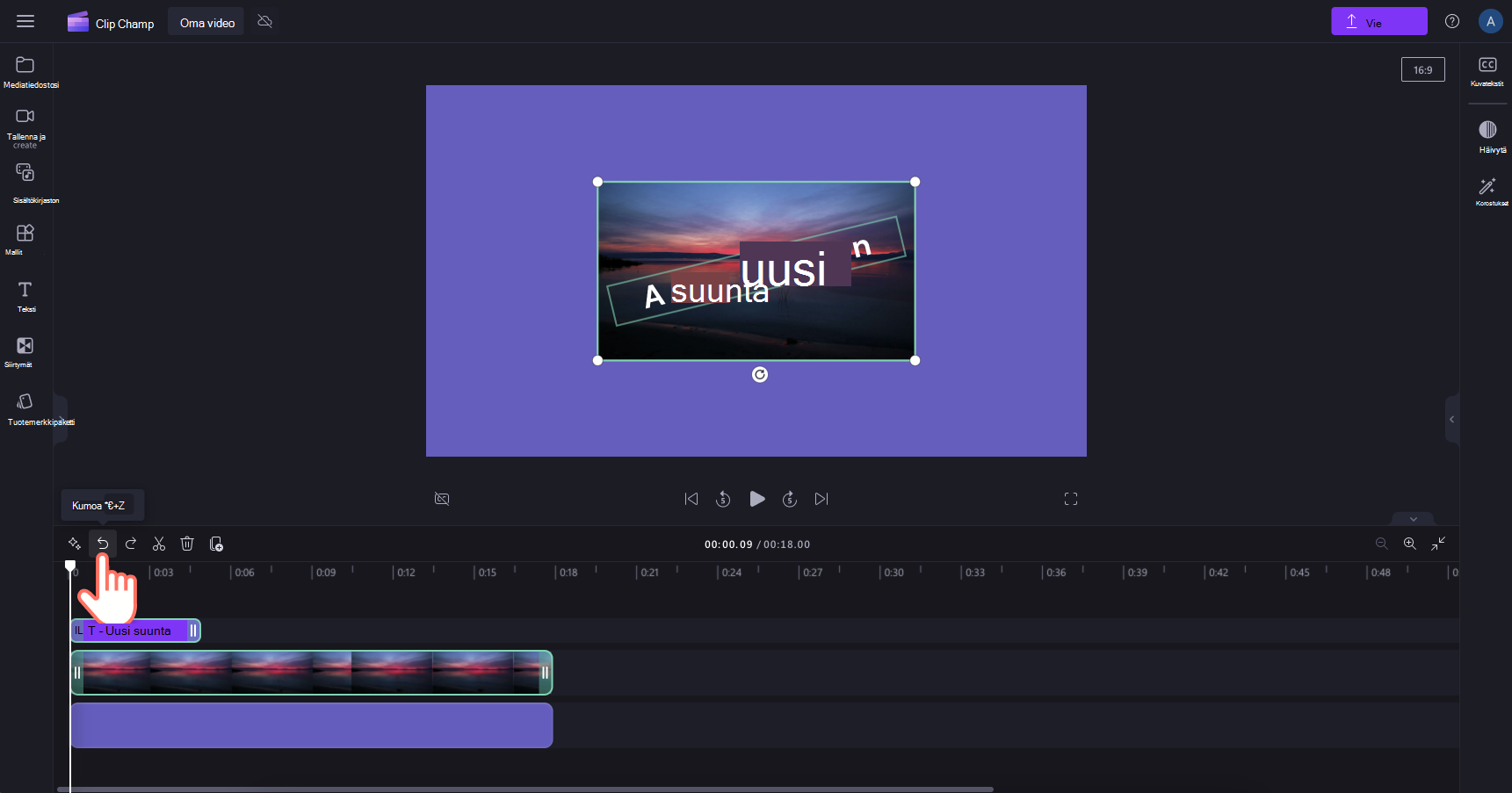Skip to the end of the video

pos(821,499)
